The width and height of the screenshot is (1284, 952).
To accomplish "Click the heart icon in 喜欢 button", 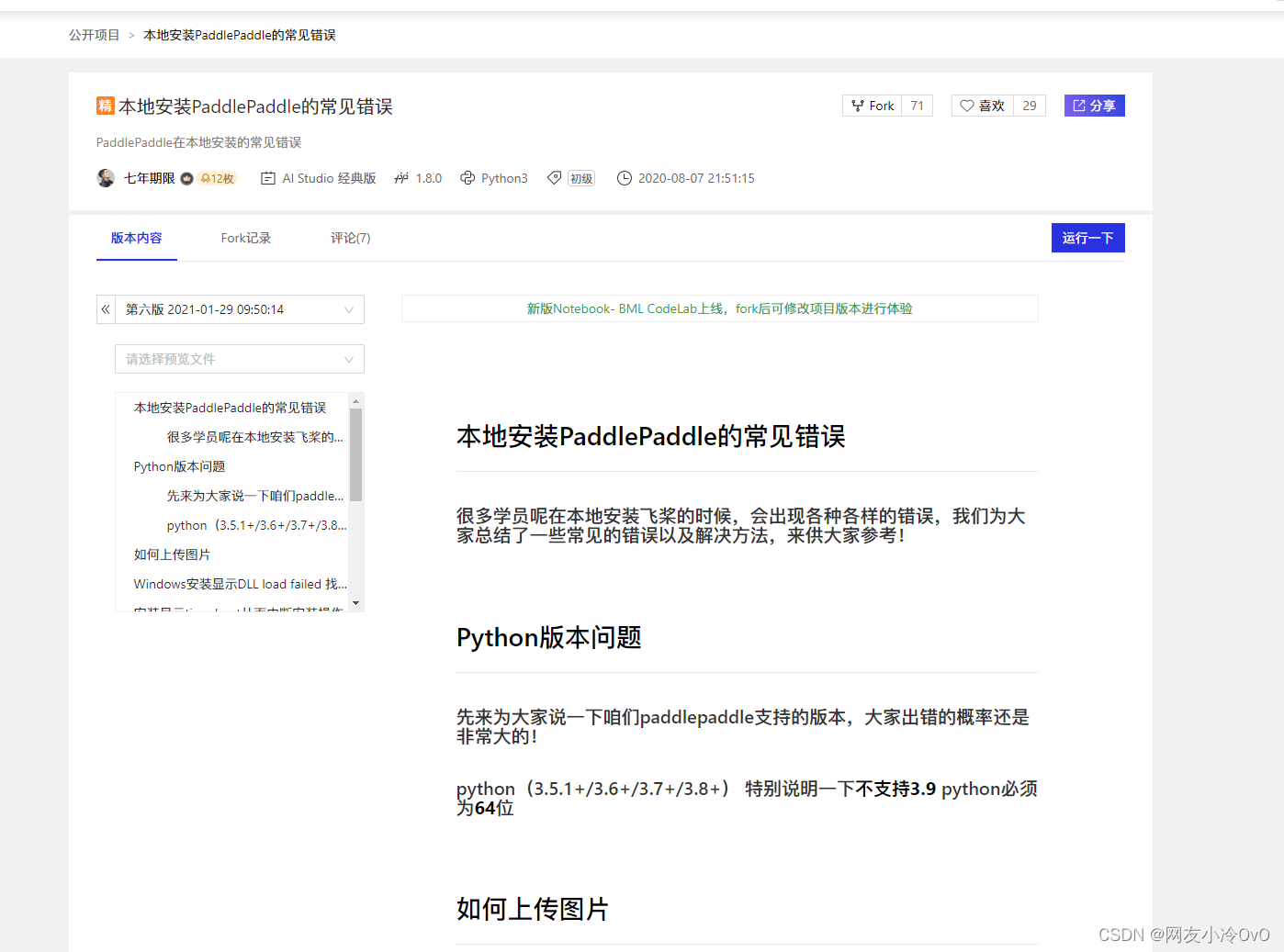I will tap(967, 106).
